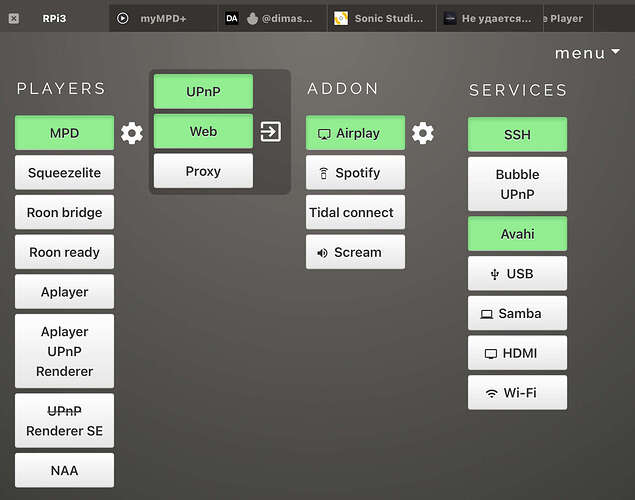
Task: Open Airplay settings gear icon
Action: 423,133
